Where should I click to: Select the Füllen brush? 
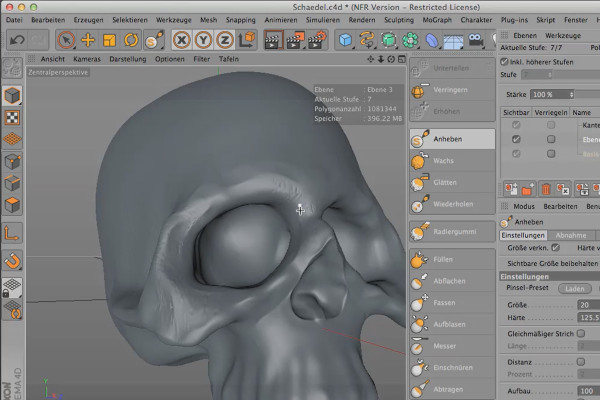452,260
